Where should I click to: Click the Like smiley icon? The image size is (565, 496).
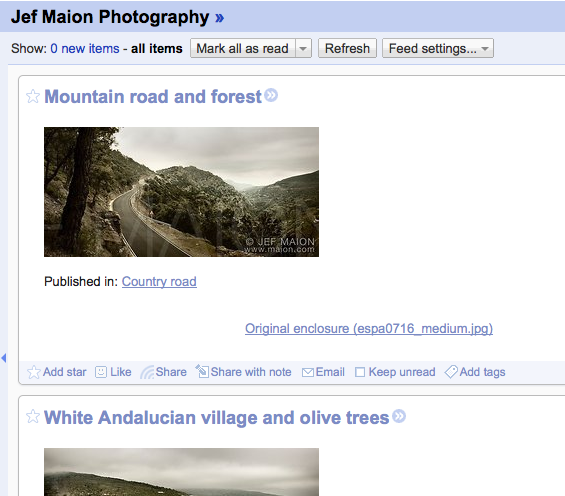coord(101,372)
